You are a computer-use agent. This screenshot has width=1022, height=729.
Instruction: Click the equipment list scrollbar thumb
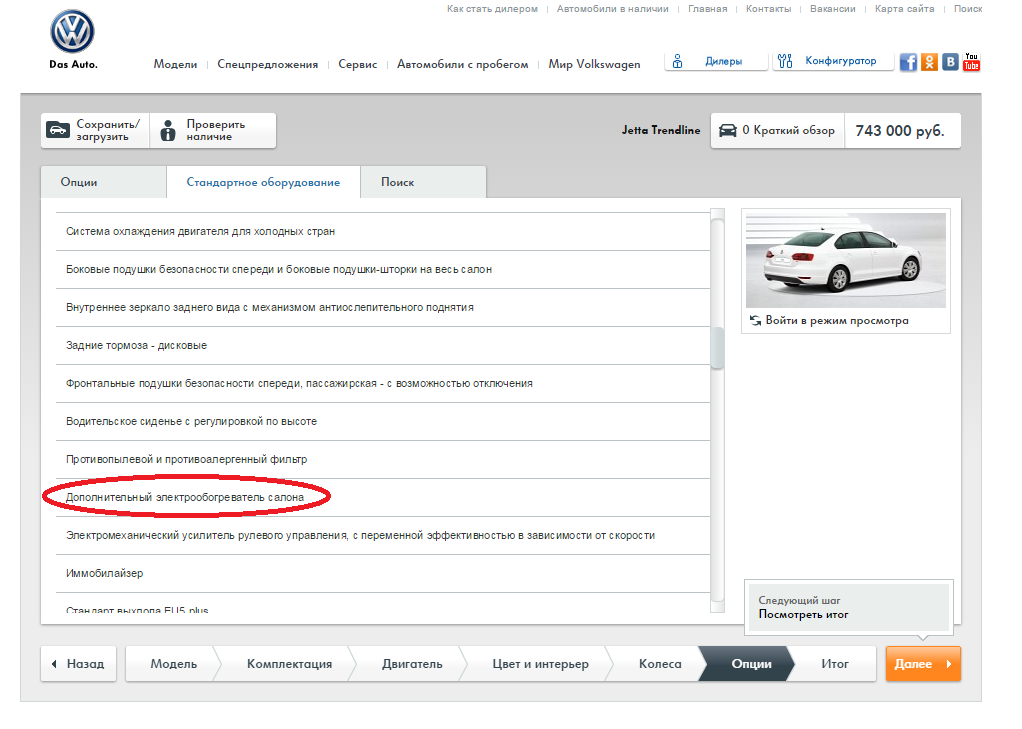coord(718,348)
